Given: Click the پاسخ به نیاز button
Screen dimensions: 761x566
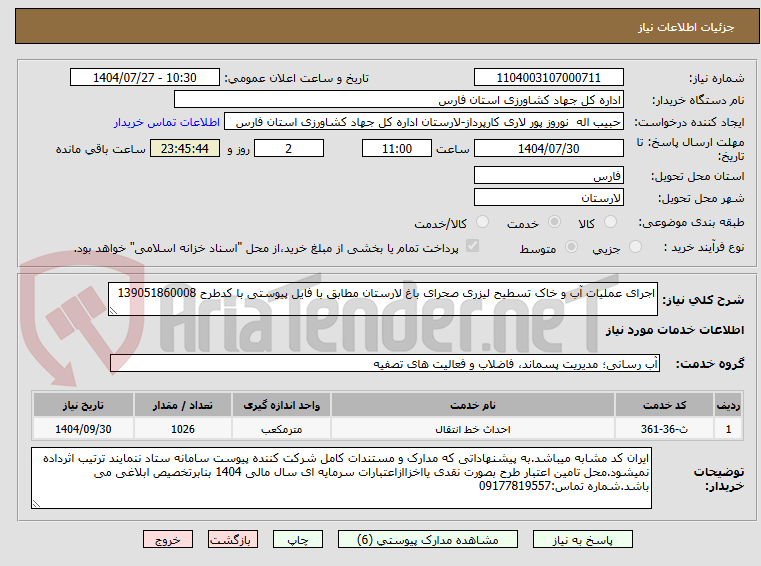Looking at the screenshot, I should (x=582, y=540).
